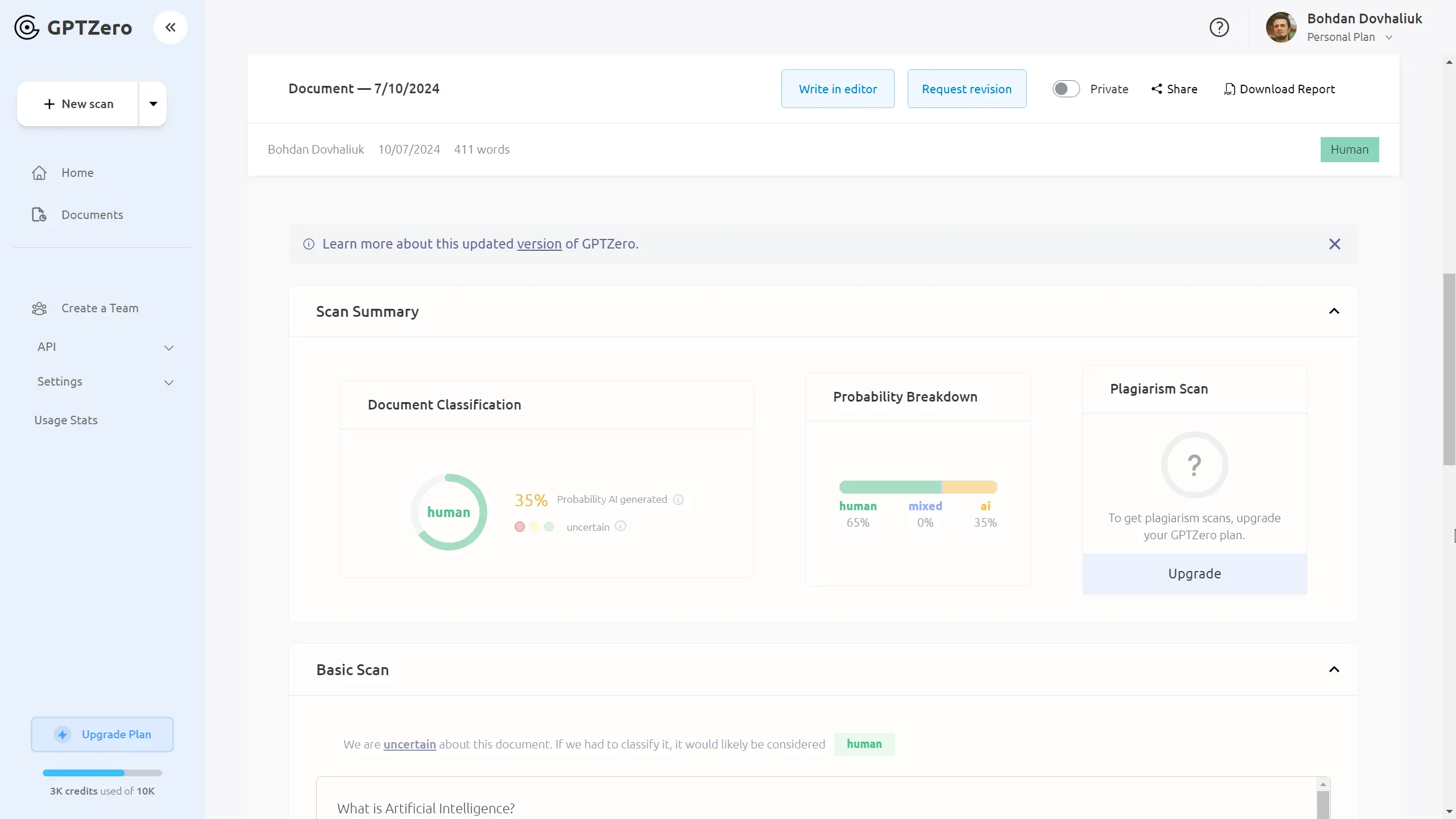Screen dimensions: 1456x819
Task: Collapse the Basic Scan section
Action: point(1334,669)
